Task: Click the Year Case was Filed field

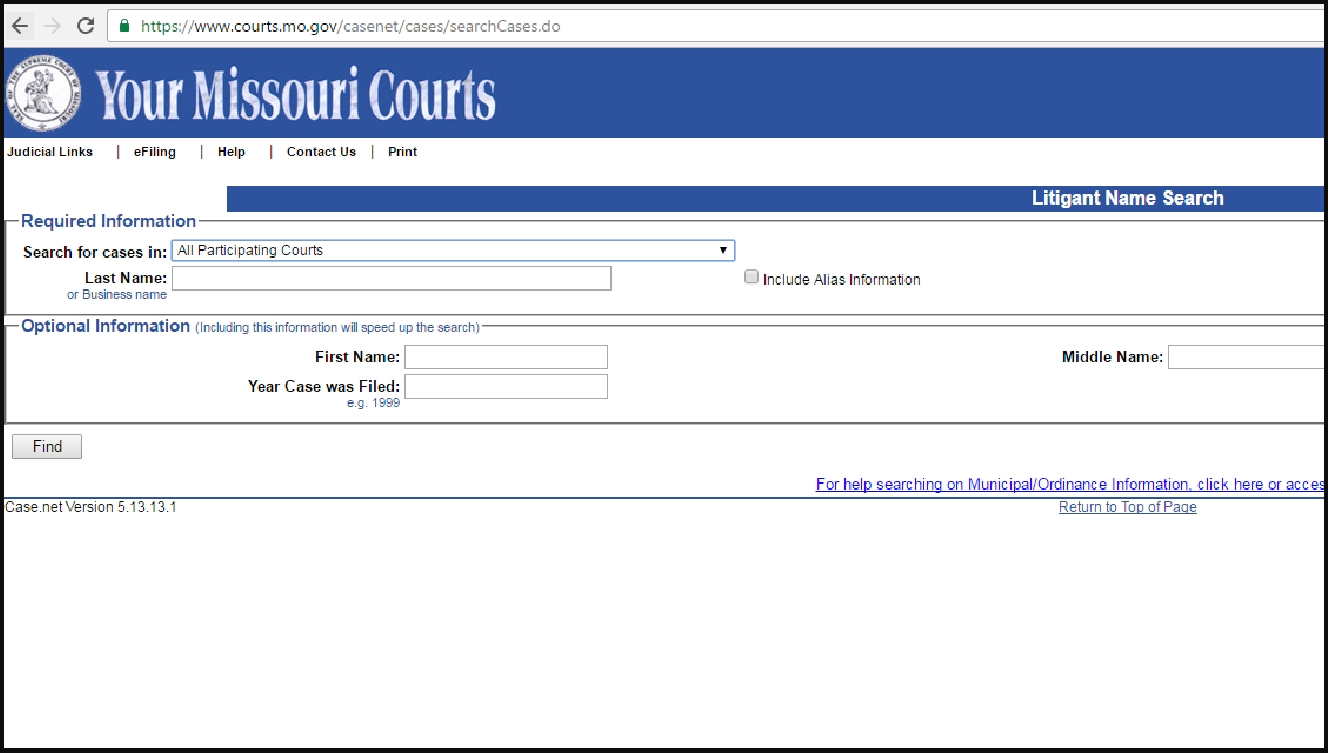Action: (x=505, y=386)
